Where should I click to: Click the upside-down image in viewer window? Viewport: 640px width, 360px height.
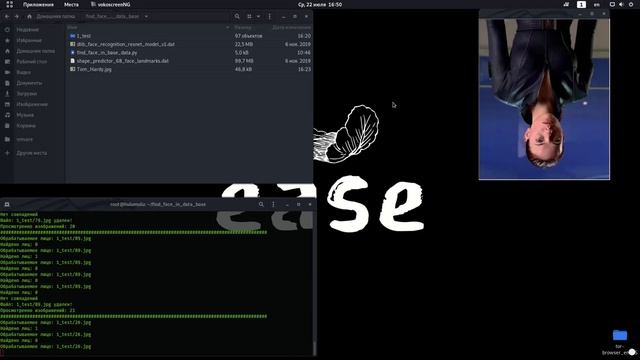click(544, 99)
